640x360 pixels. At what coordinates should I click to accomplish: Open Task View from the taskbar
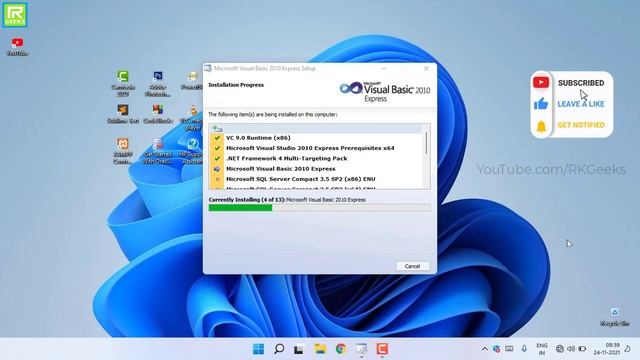(x=299, y=349)
